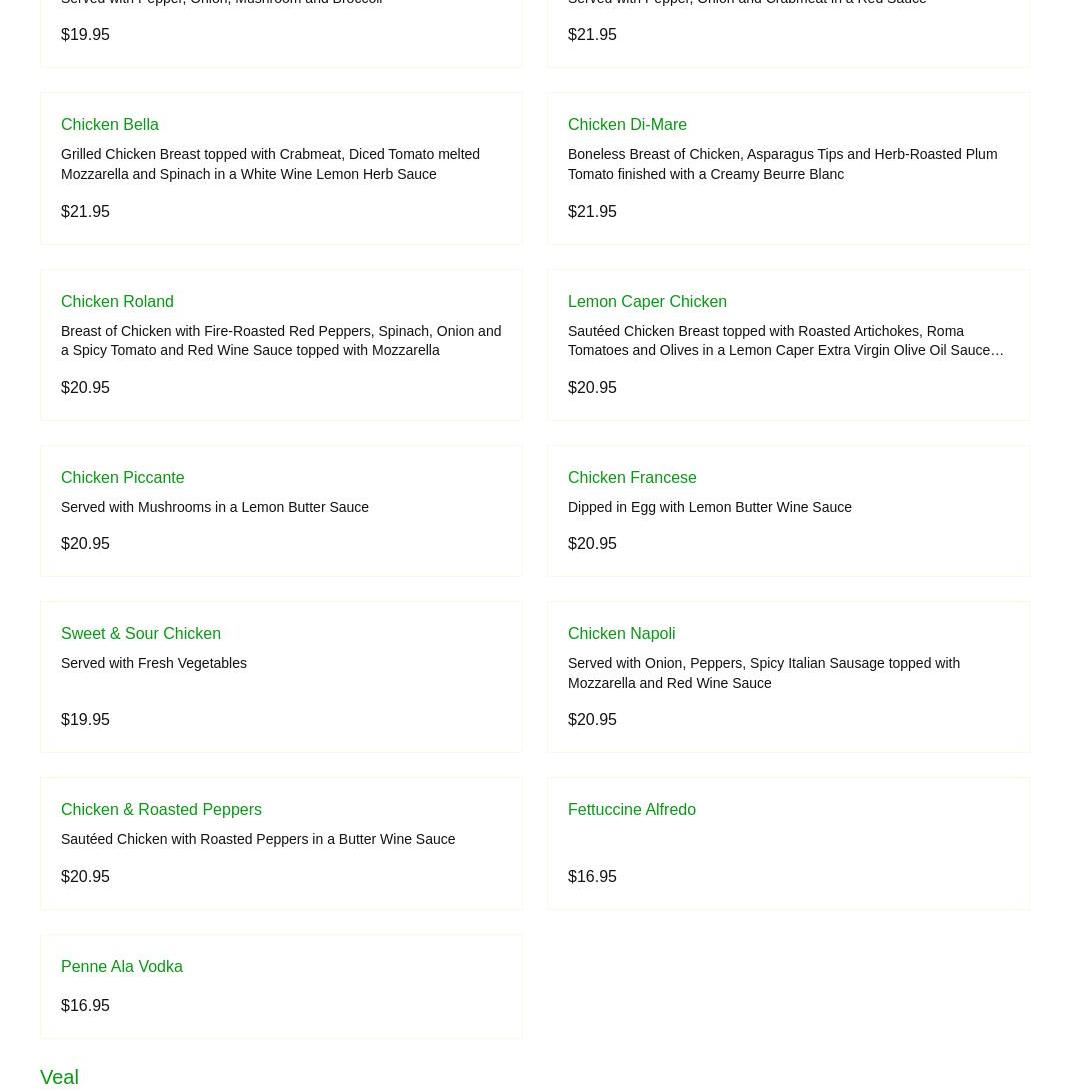This screenshot has height=1091, width=1070.
Task: Choose Chicken Piccante from the menu
Action: click(x=122, y=477)
